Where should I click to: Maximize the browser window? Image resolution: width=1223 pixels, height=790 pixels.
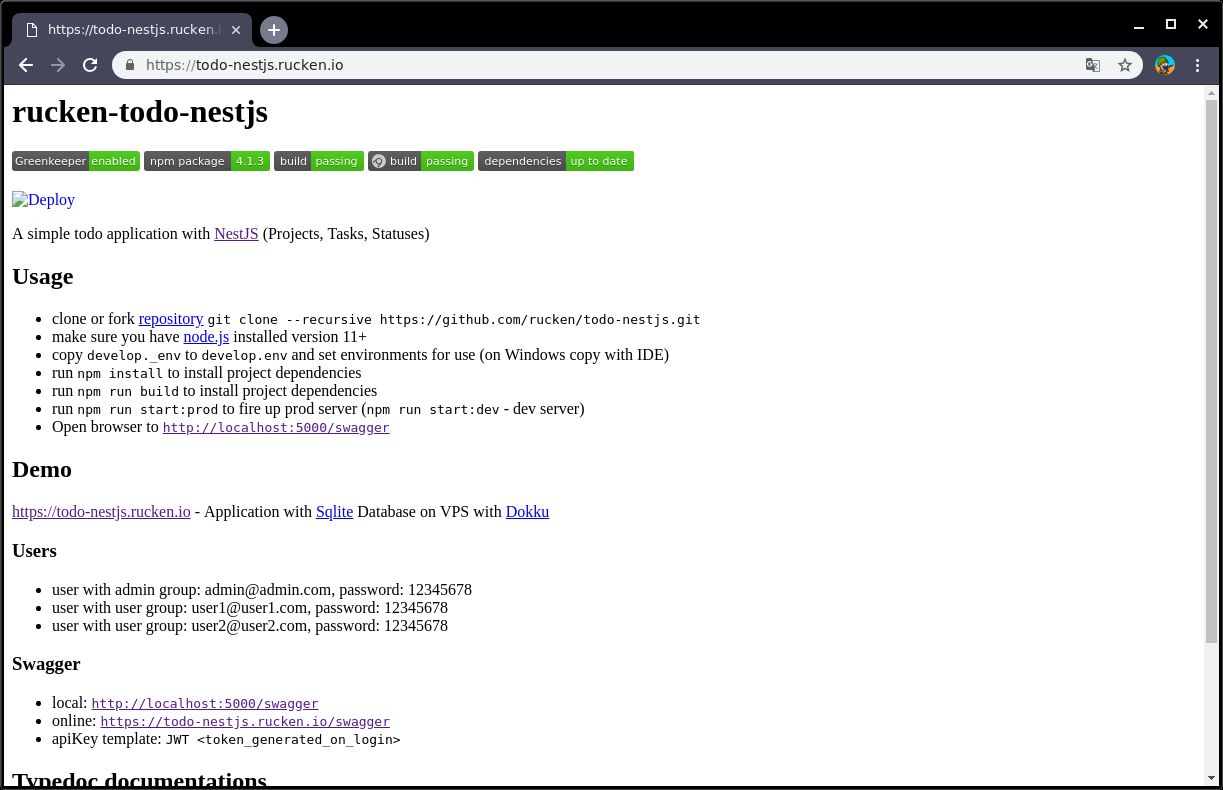coord(1171,24)
